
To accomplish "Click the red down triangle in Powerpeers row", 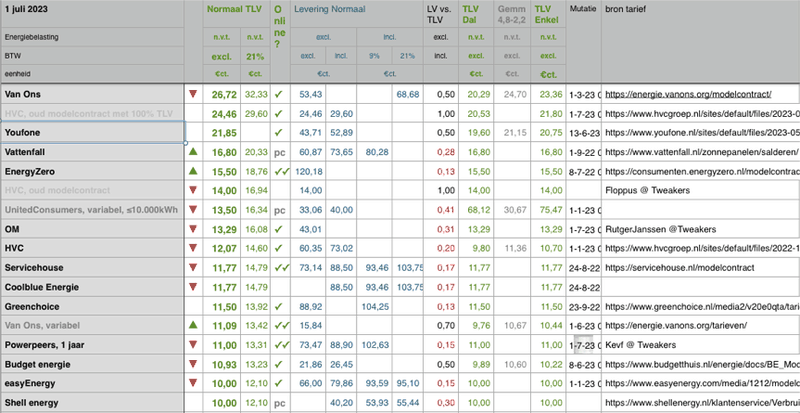I will [x=193, y=345].
